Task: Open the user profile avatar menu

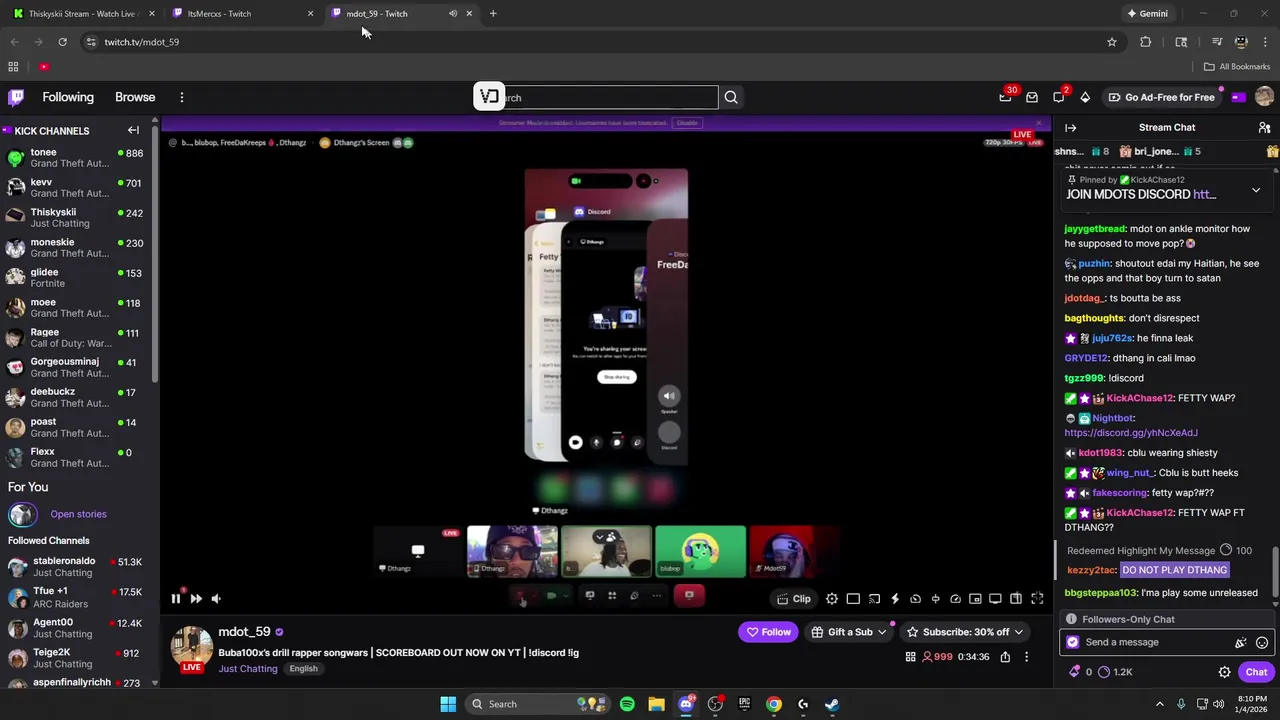Action: [1264, 97]
